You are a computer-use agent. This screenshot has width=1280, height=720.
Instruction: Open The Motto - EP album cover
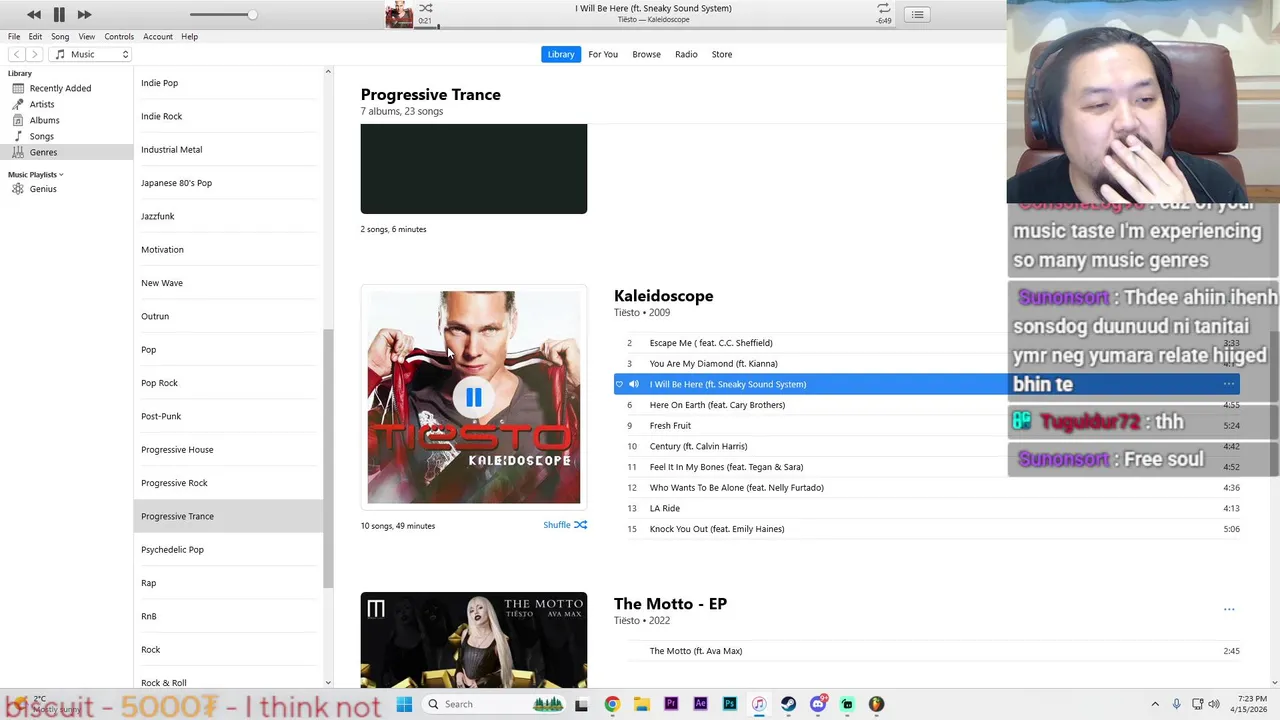click(474, 640)
